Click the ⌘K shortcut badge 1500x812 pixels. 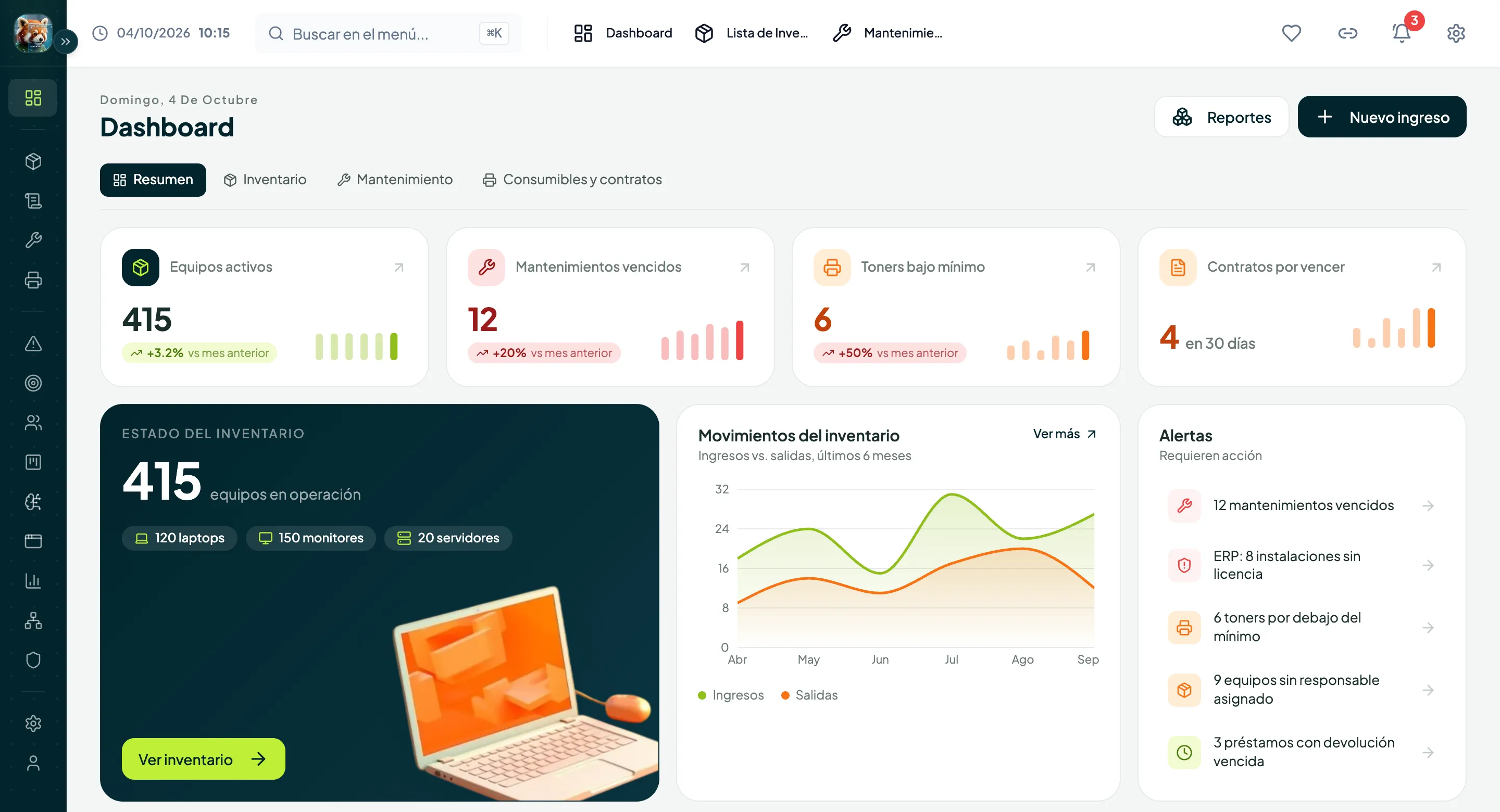(494, 33)
